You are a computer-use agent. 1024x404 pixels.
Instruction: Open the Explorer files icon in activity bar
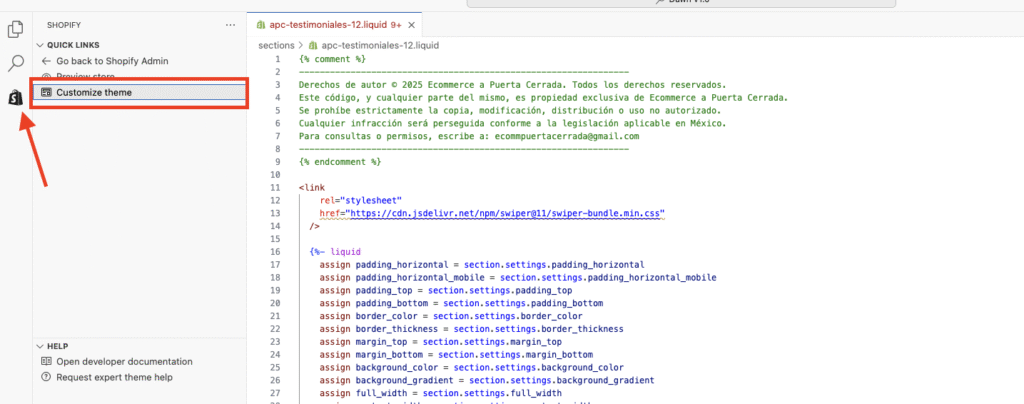[16, 29]
